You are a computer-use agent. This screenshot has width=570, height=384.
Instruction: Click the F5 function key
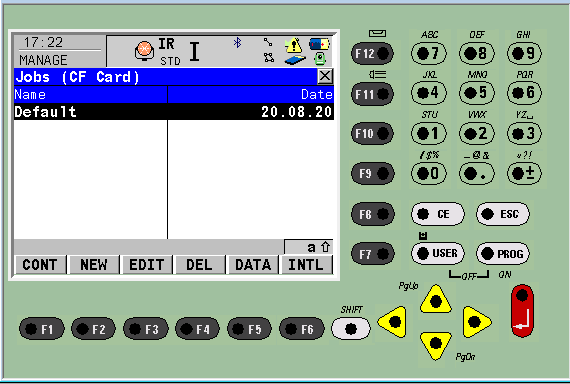[x=249, y=329]
